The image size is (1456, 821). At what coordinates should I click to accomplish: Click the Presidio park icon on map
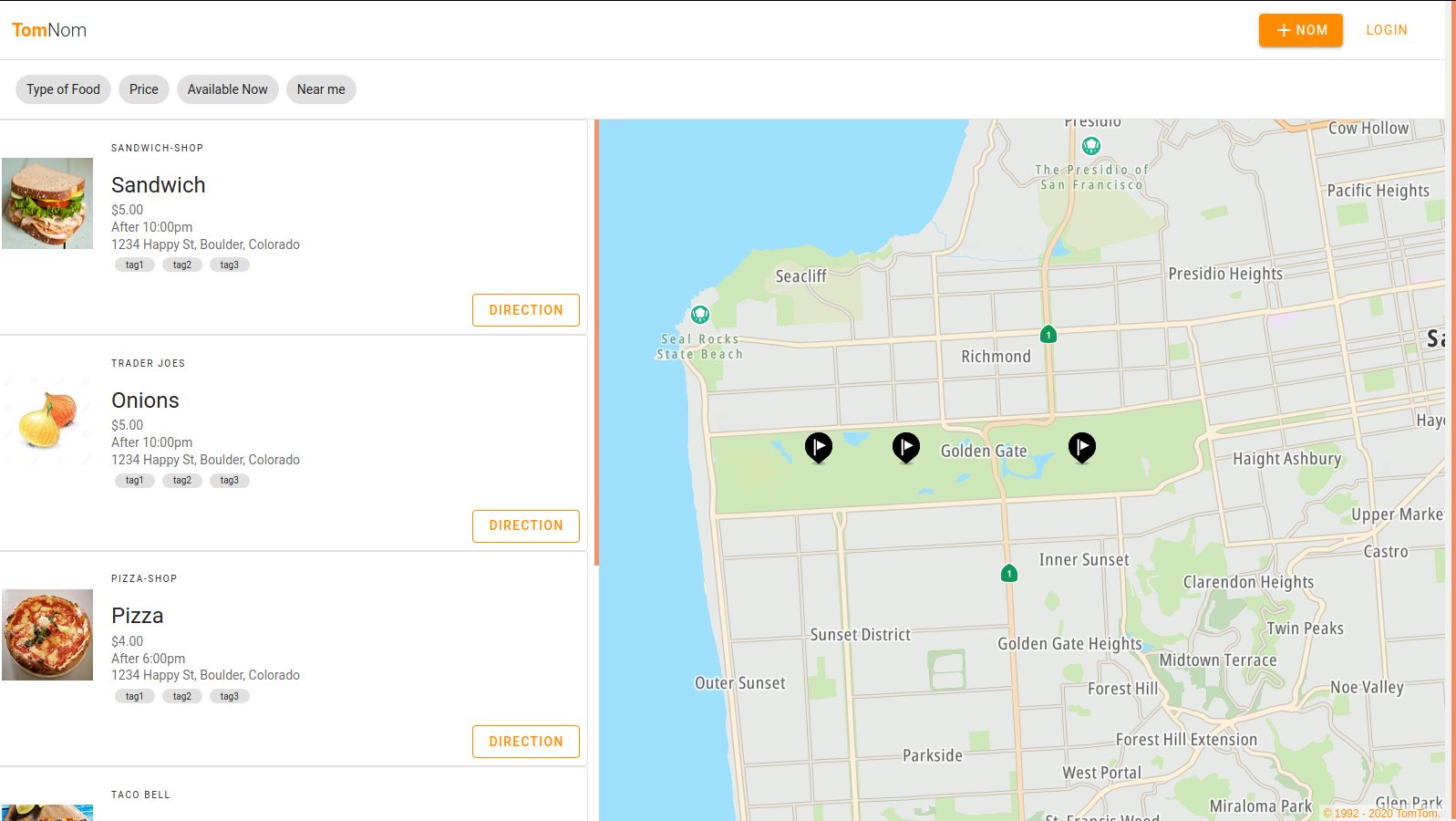tap(1091, 146)
